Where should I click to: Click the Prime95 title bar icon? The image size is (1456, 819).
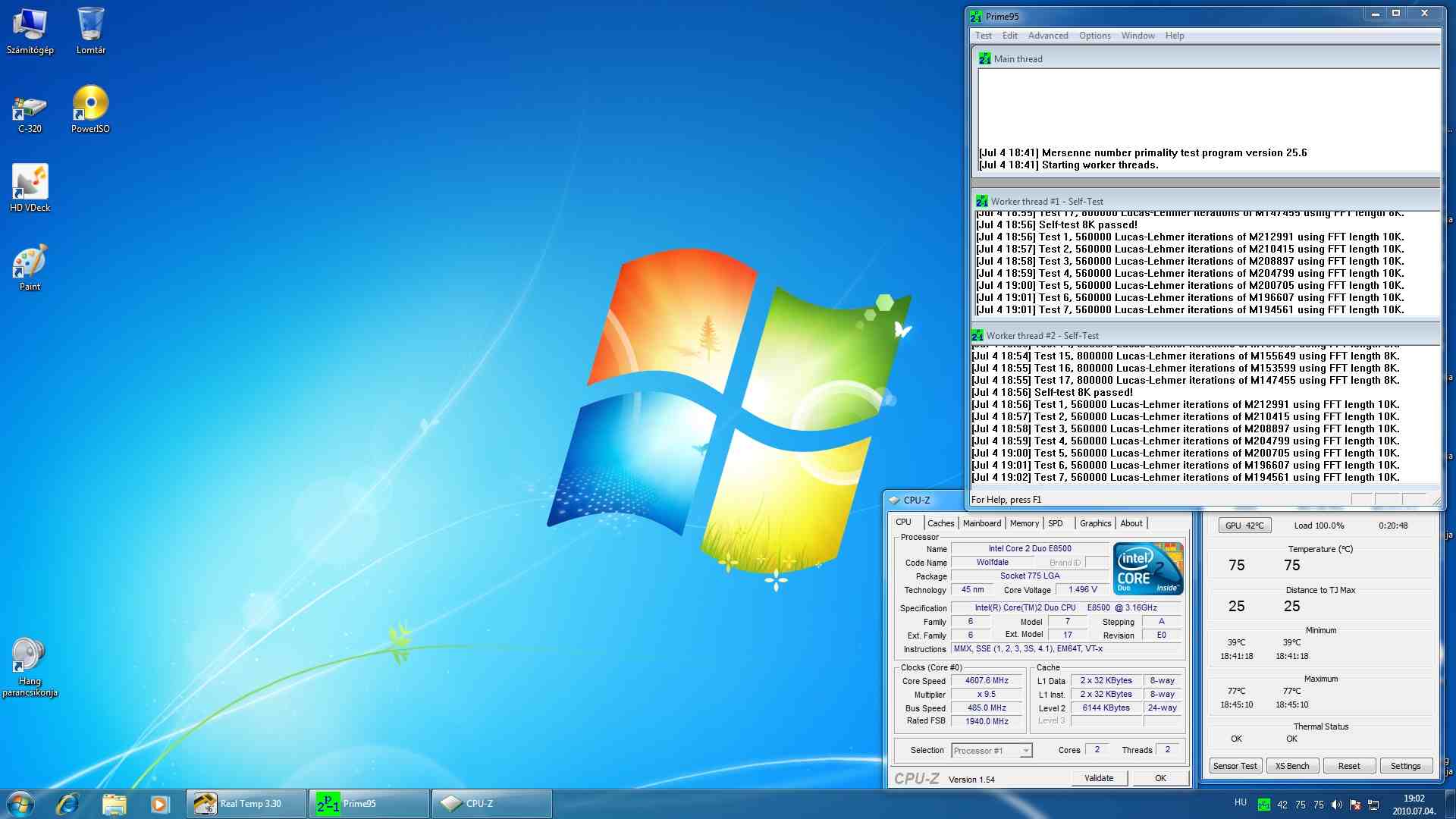pos(976,16)
